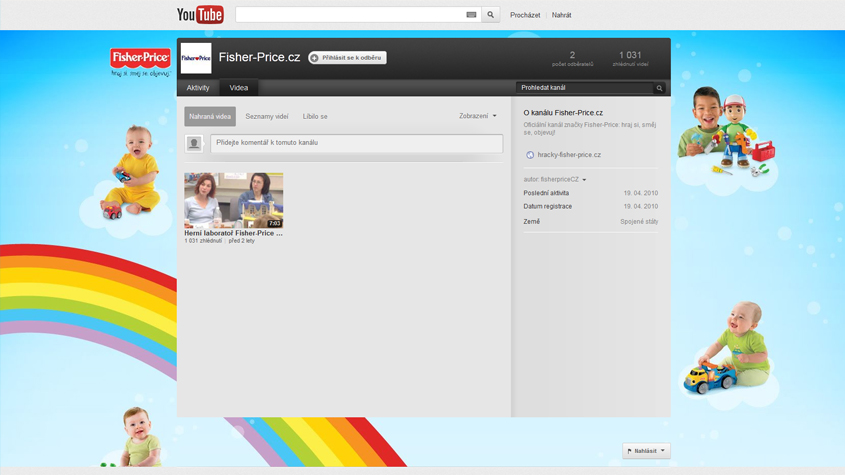Click the Nahrát upload link
This screenshot has width=845, height=475.
[x=562, y=15]
